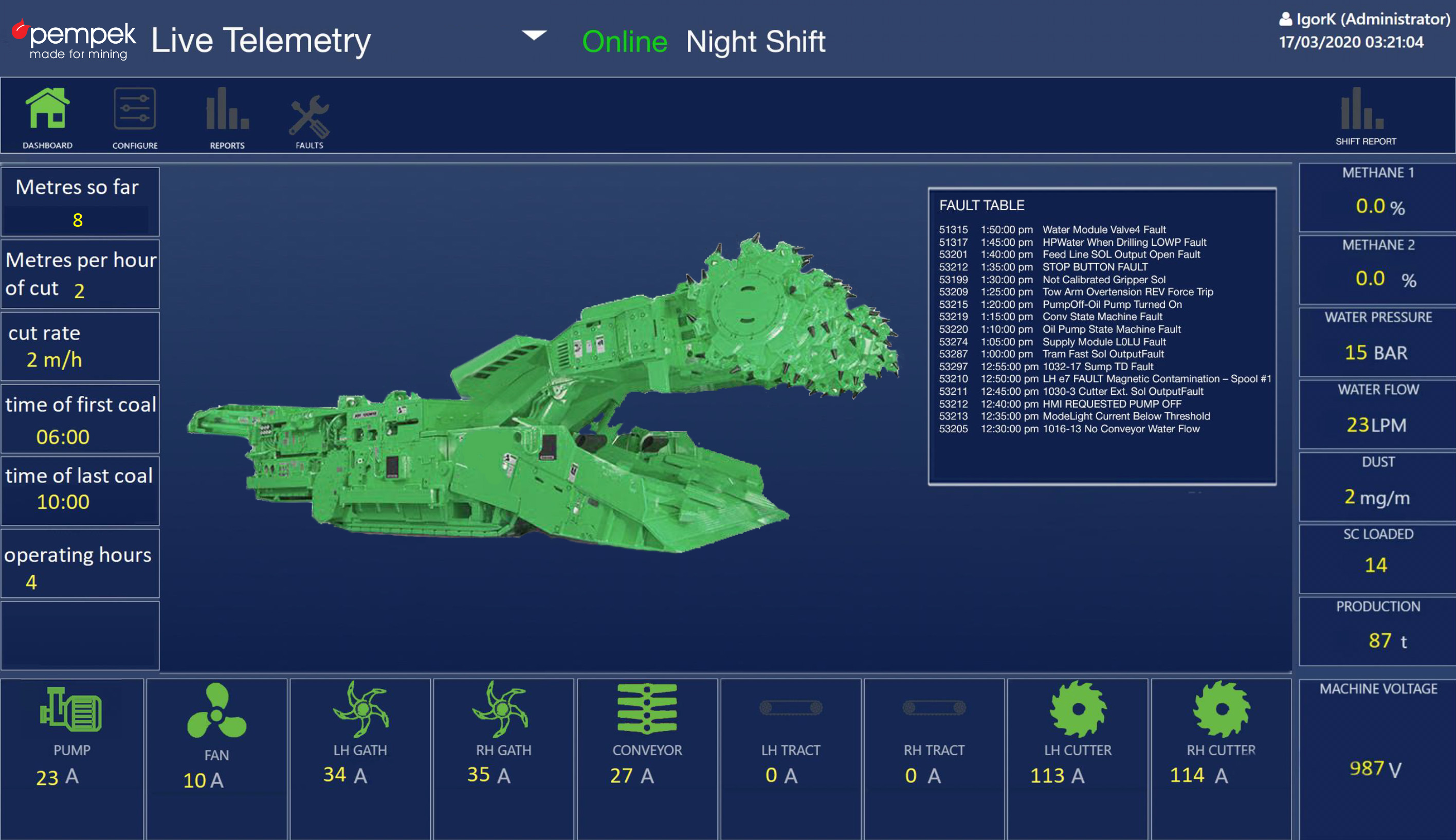Open the Reports bar chart icon
This screenshot has width=1456, height=840.
[227, 109]
